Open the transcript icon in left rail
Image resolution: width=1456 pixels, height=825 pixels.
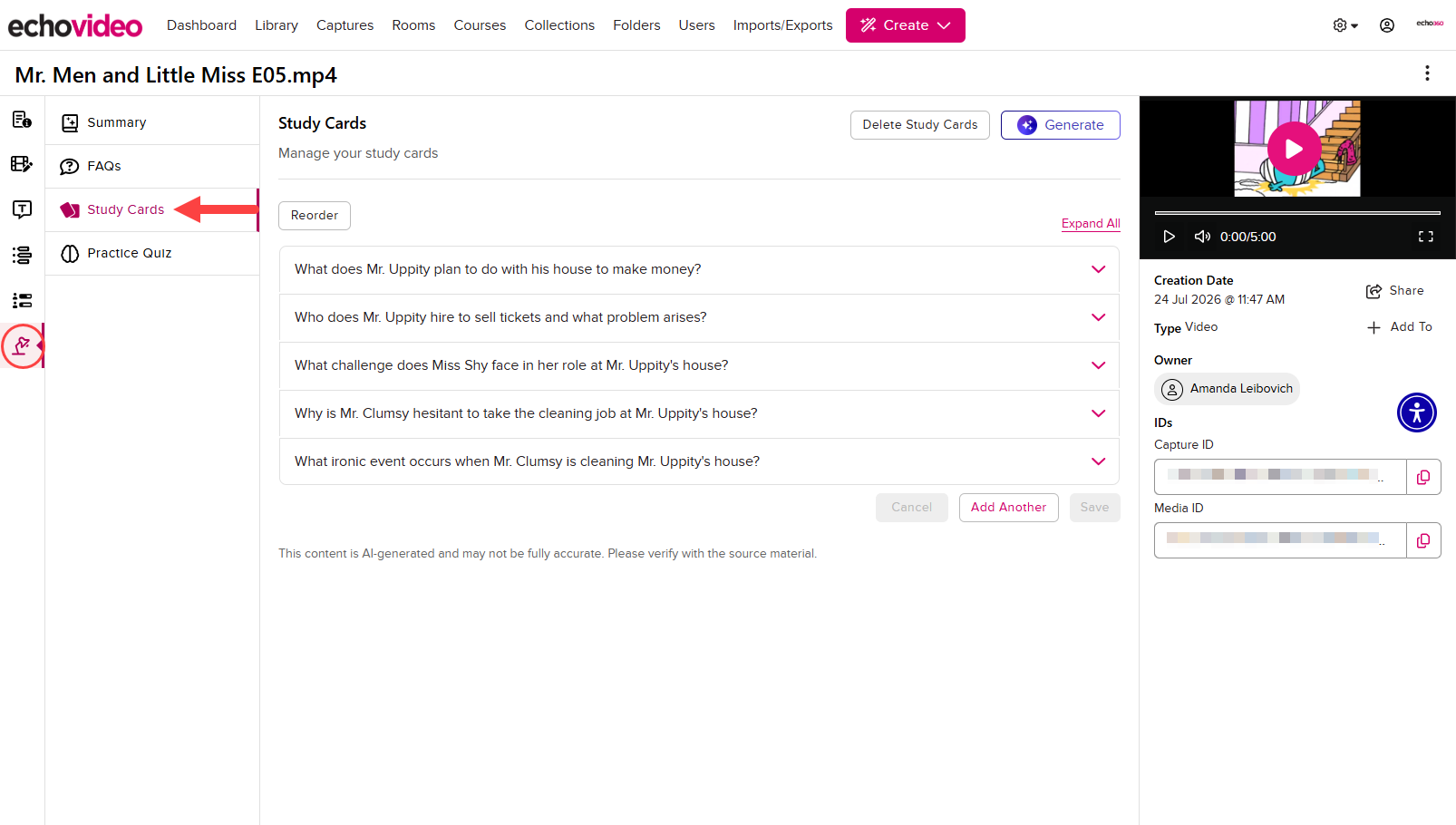22,209
